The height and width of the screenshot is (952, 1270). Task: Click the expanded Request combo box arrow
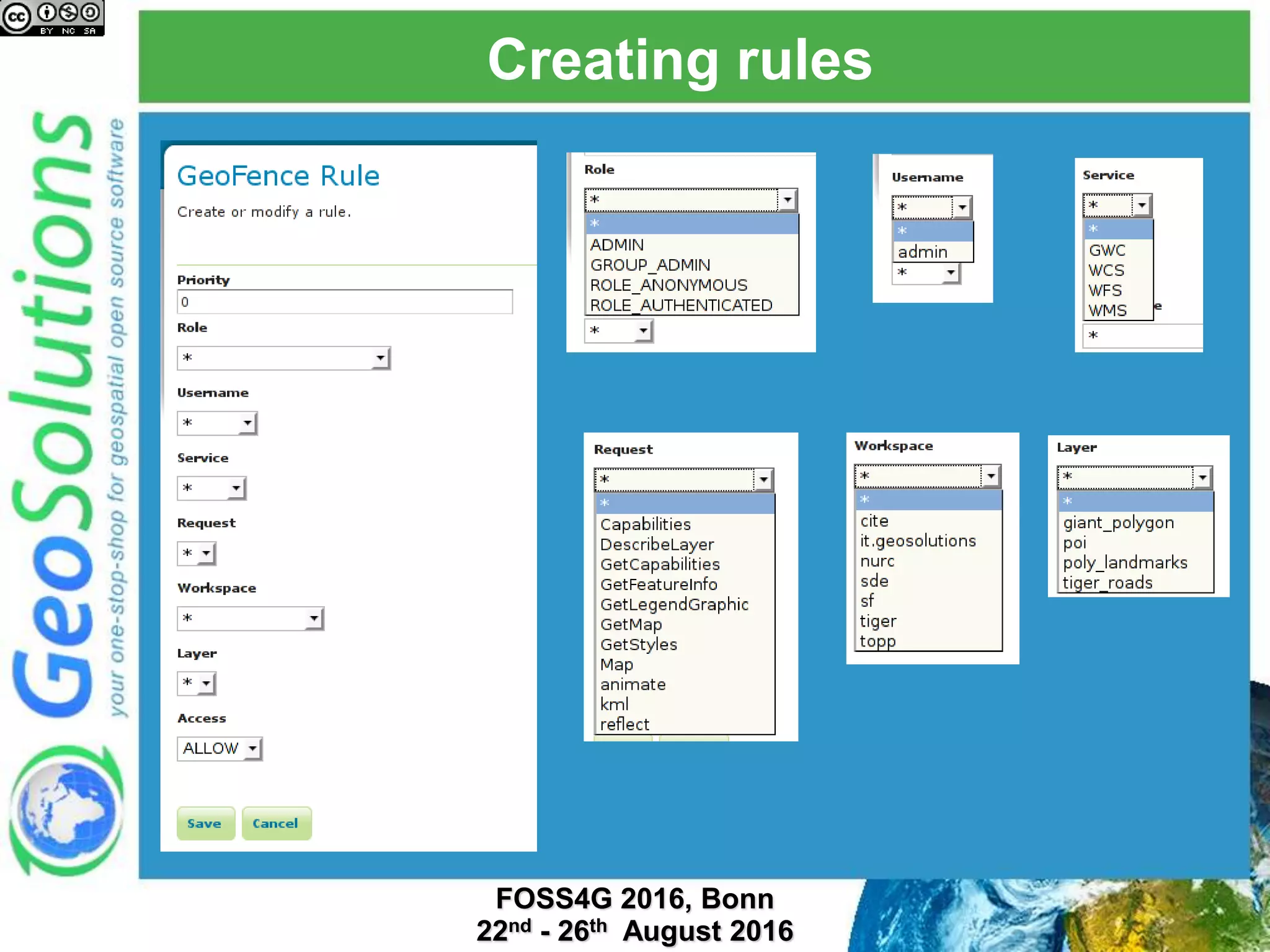point(763,479)
